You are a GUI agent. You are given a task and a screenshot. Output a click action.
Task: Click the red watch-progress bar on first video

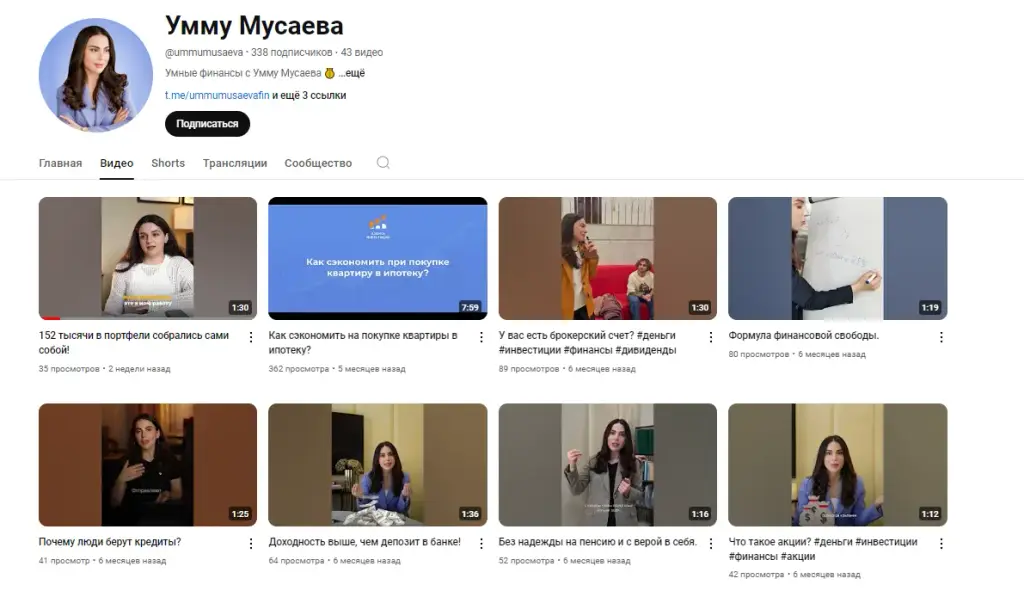tap(50, 318)
